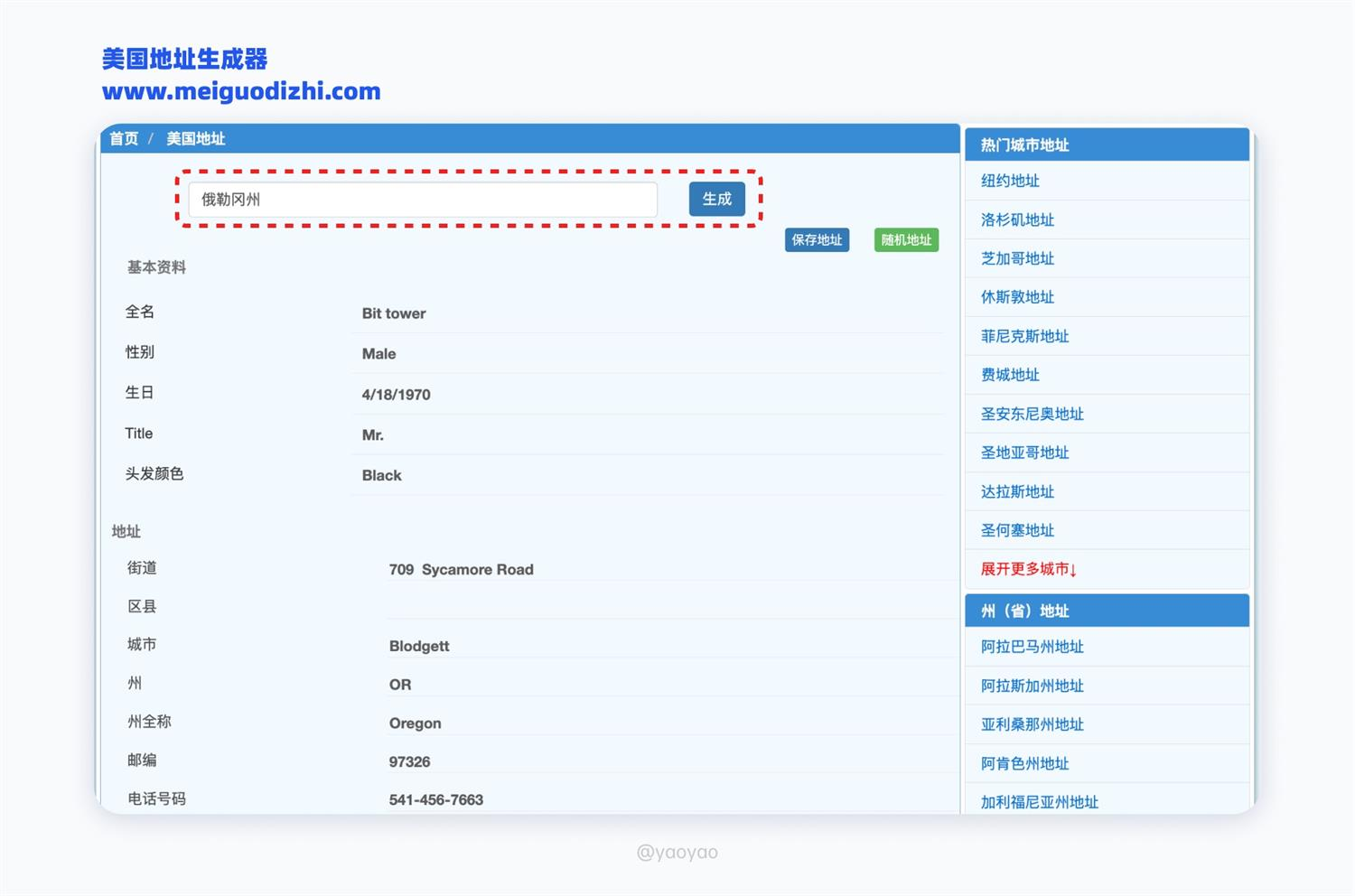Open the 休斯敦地址 link
This screenshot has height=896, width=1355.
pyautogui.click(x=1017, y=297)
